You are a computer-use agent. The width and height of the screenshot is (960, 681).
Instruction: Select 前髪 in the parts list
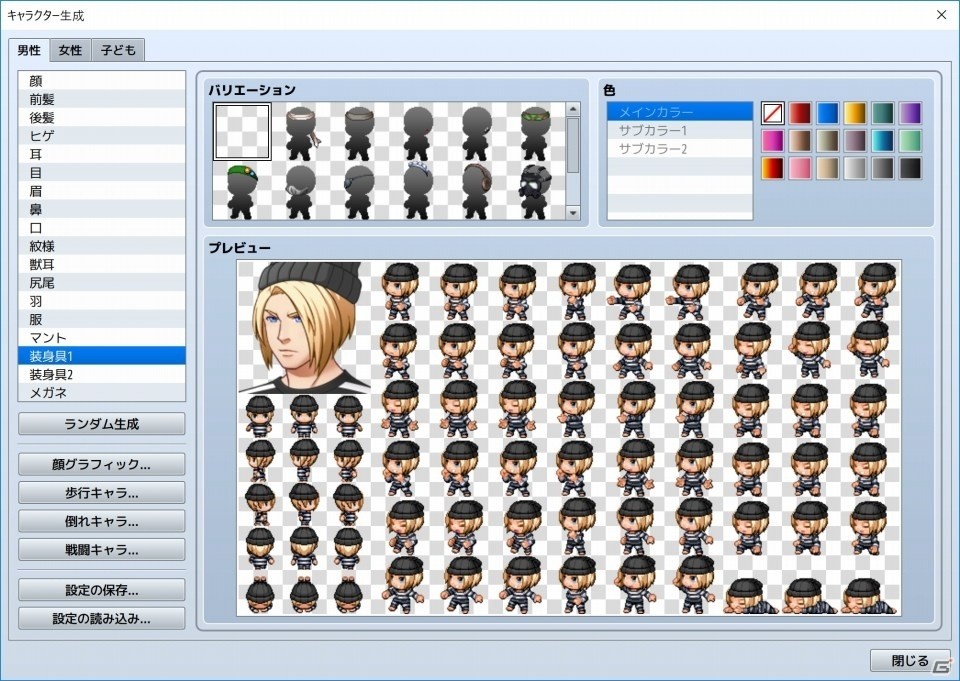102,99
